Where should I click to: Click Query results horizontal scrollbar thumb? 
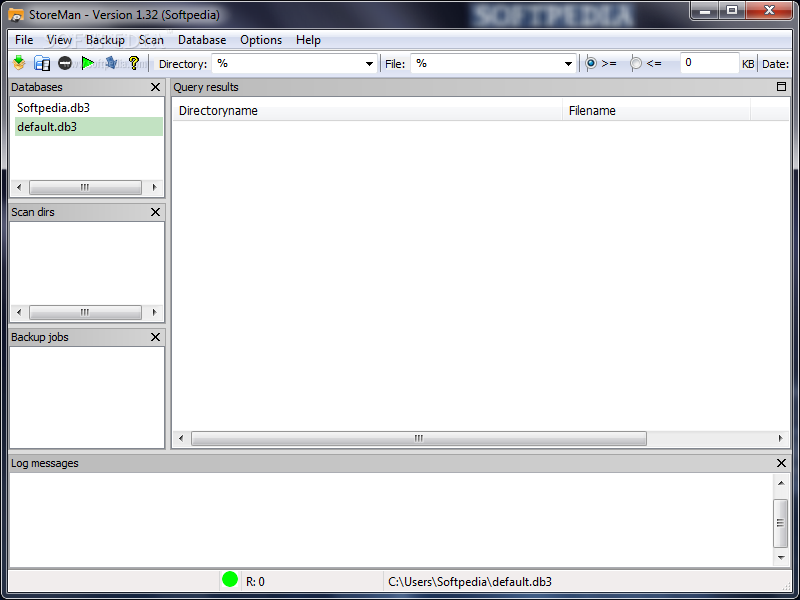419,438
